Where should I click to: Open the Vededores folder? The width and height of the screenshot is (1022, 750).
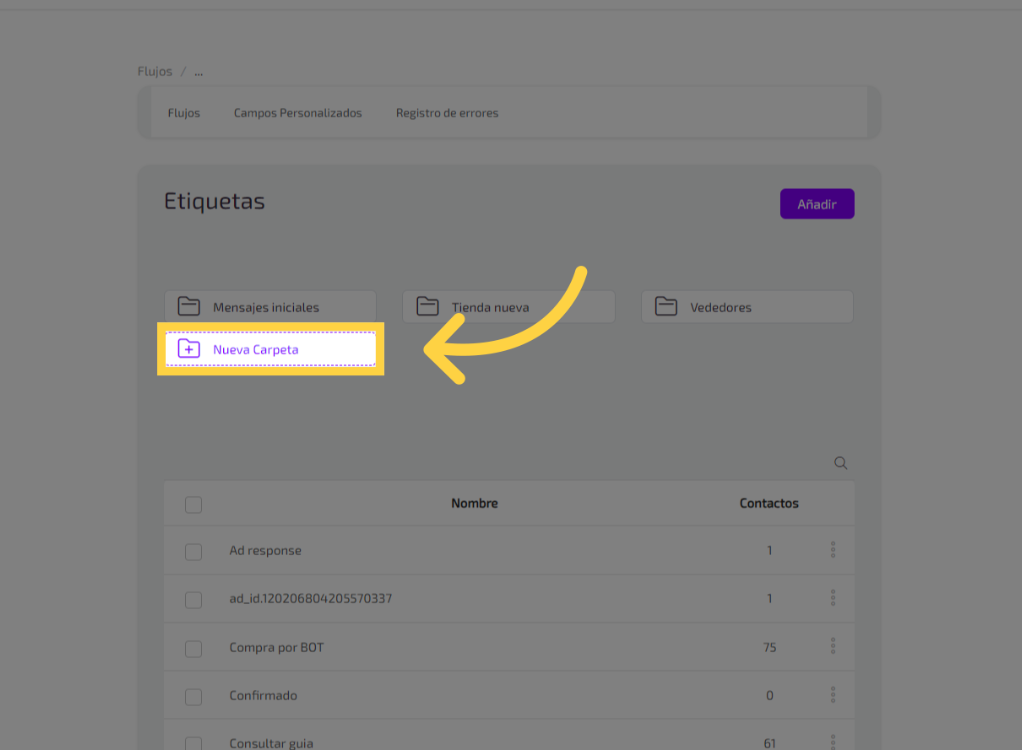click(x=747, y=307)
